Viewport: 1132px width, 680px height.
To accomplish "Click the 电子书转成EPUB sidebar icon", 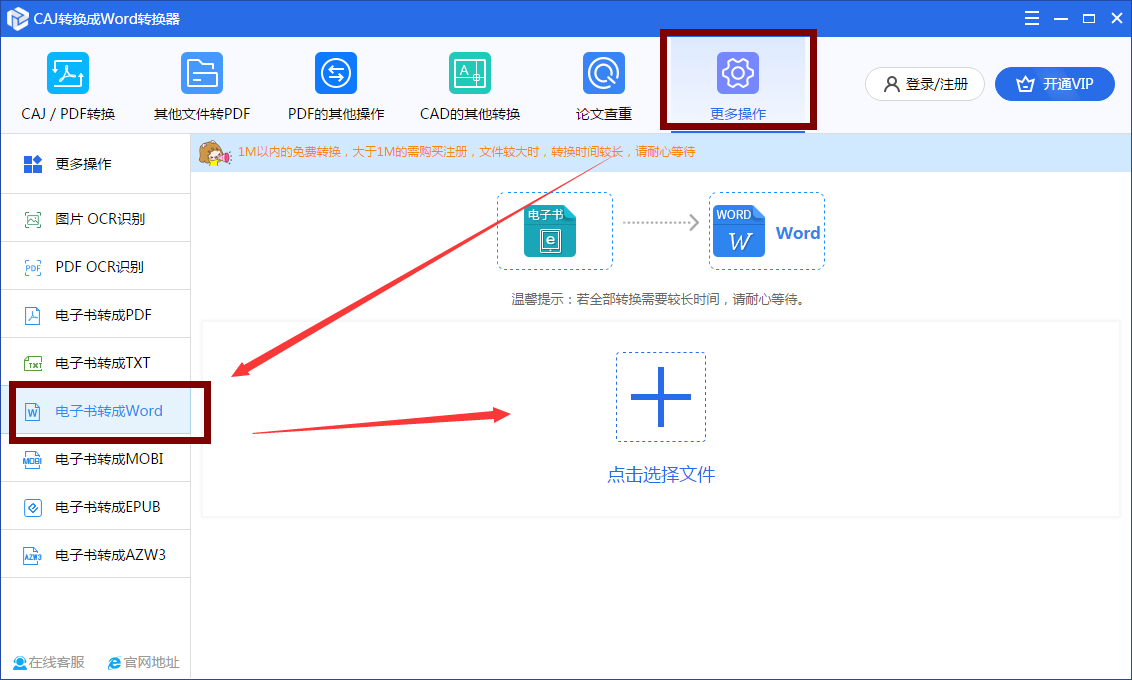I will point(32,507).
